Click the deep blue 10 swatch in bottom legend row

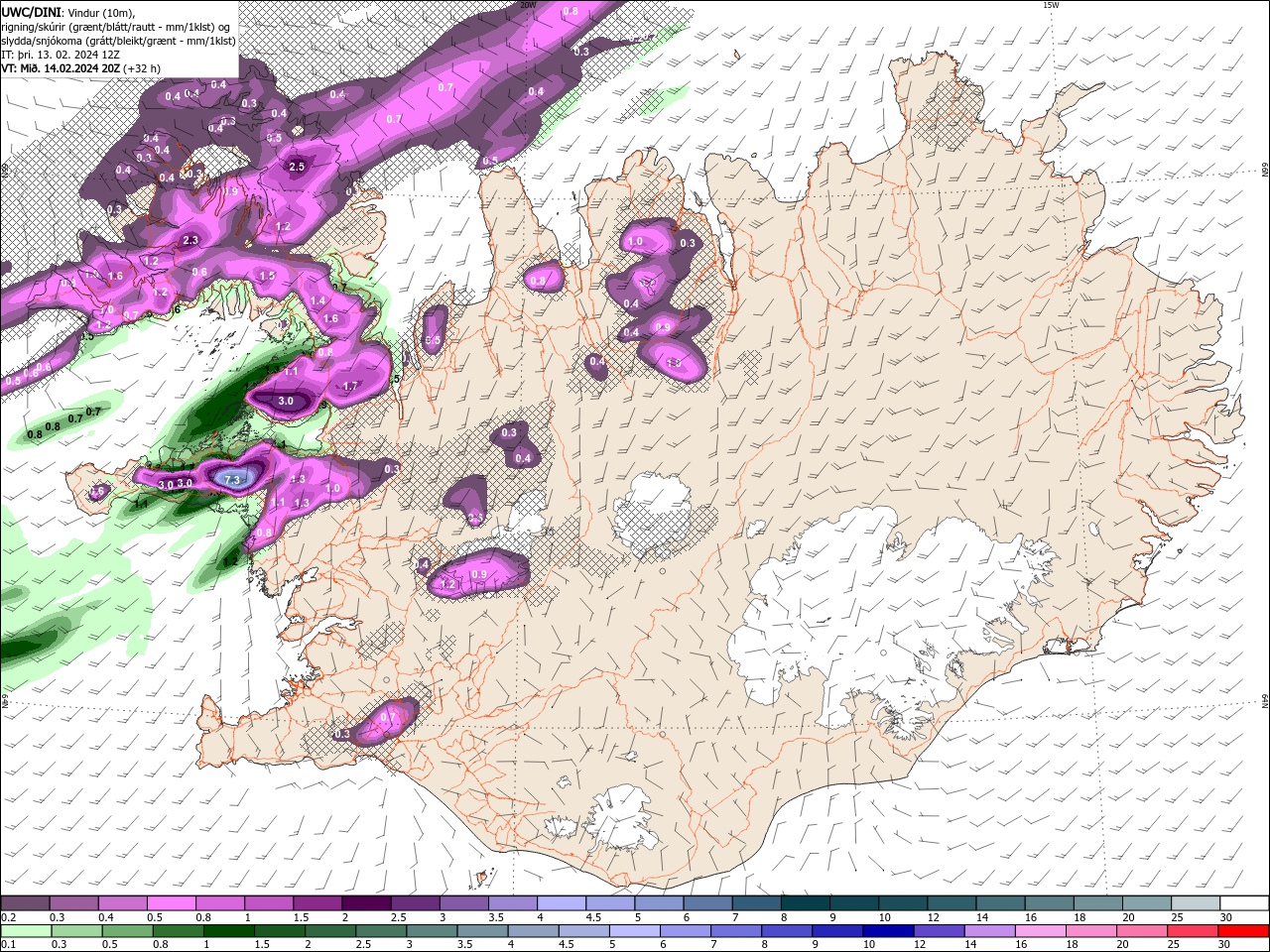887,931
